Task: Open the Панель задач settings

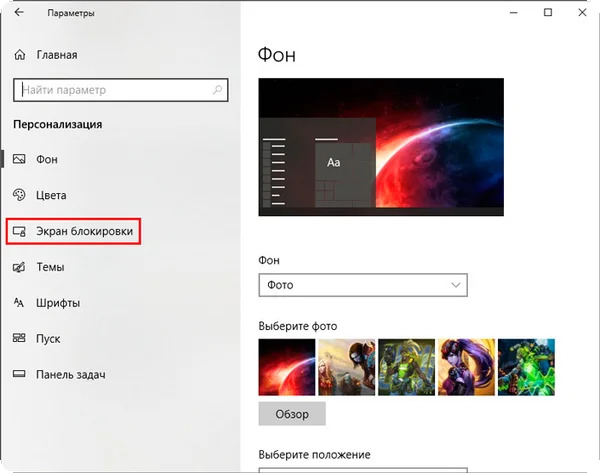Action: tap(73, 374)
